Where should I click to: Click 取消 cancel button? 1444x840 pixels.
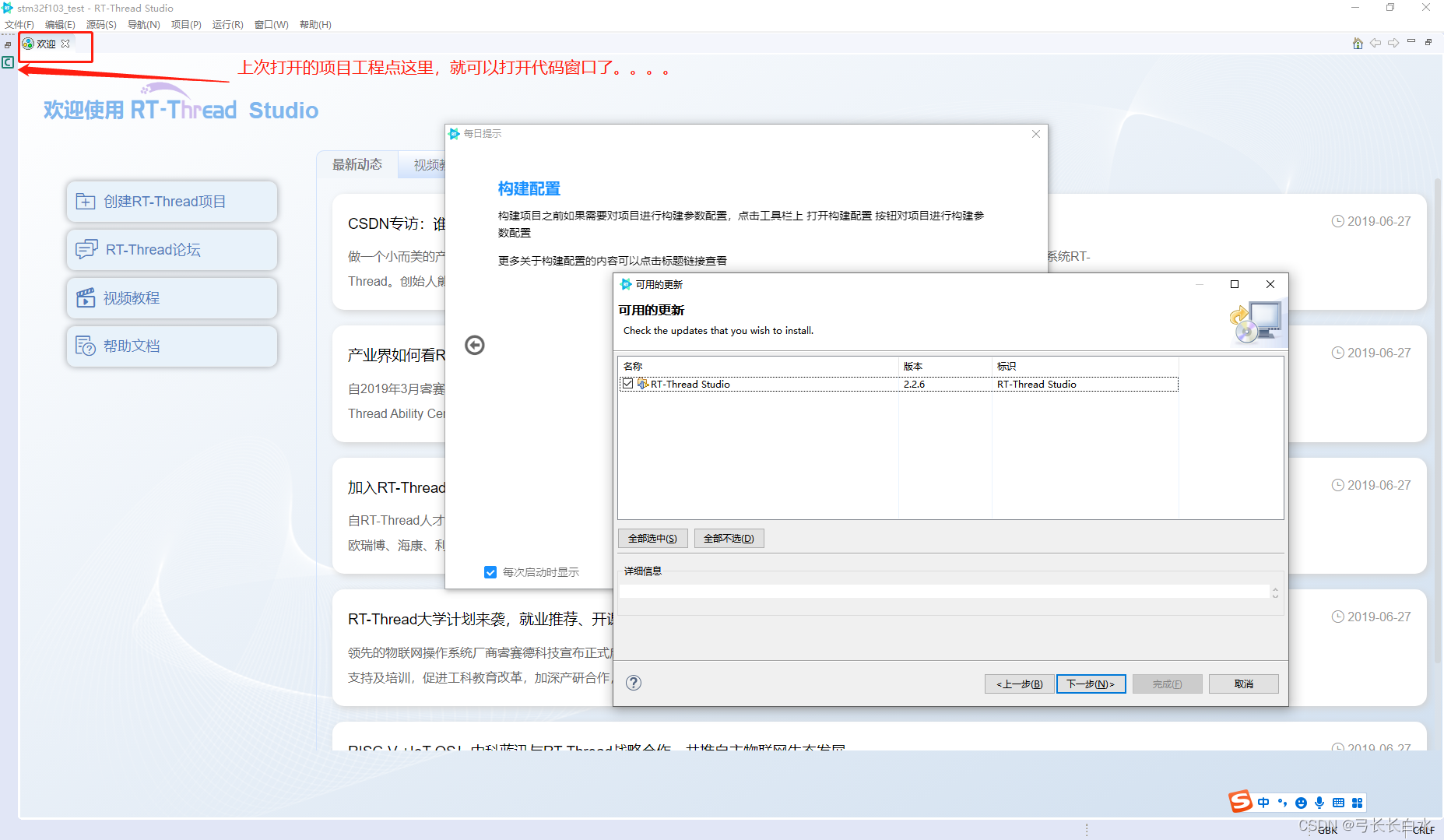(1244, 684)
